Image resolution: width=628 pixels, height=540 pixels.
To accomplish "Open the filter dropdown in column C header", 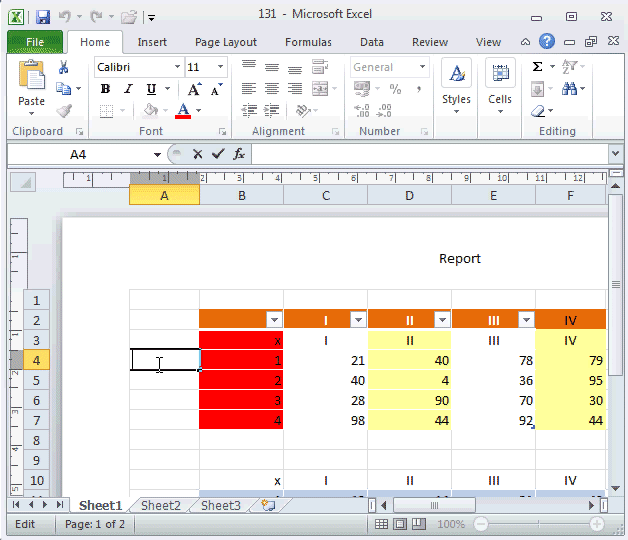I will tap(358, 320).
